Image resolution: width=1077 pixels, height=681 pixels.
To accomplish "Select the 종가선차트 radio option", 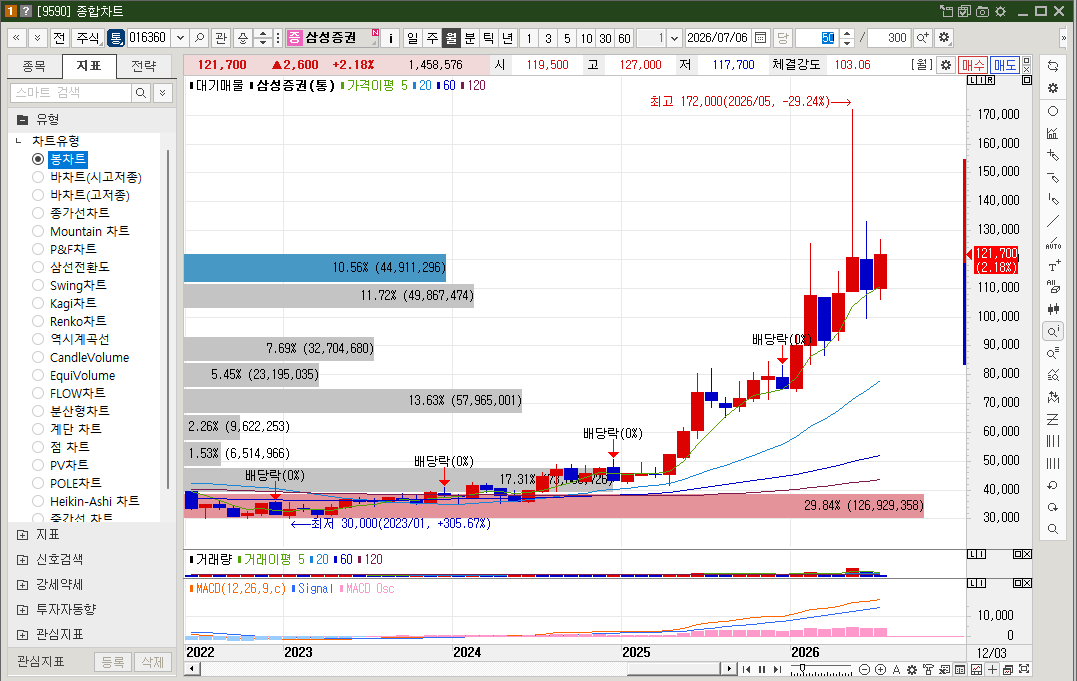I will pyautogui.click(x=38, y=213).
